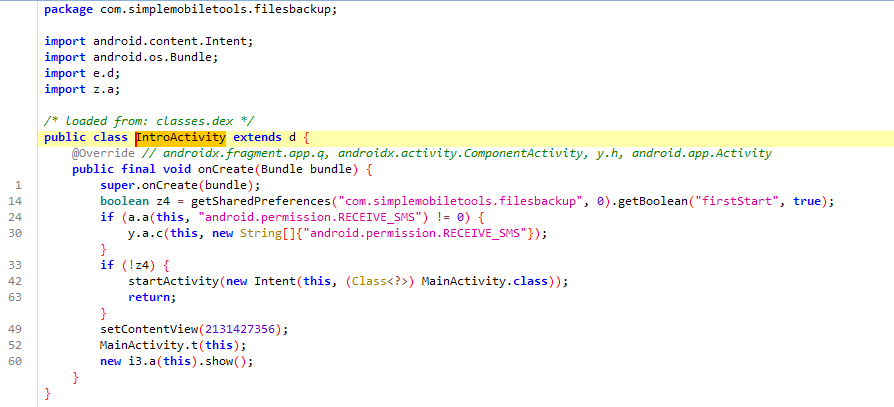Click the setContentView method call
The height and width of the screenshot is (407, 894).
coord(149,329)
